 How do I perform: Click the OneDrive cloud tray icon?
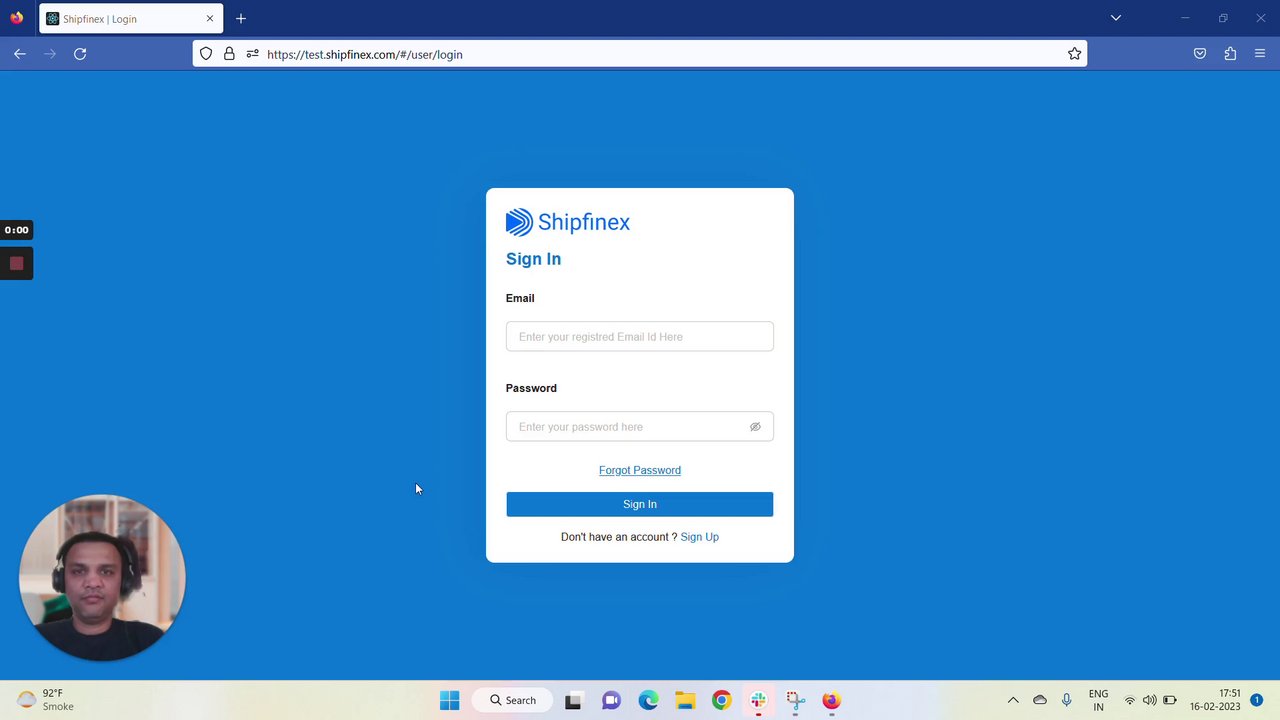pyautogui.click(x=1040, y=700)
